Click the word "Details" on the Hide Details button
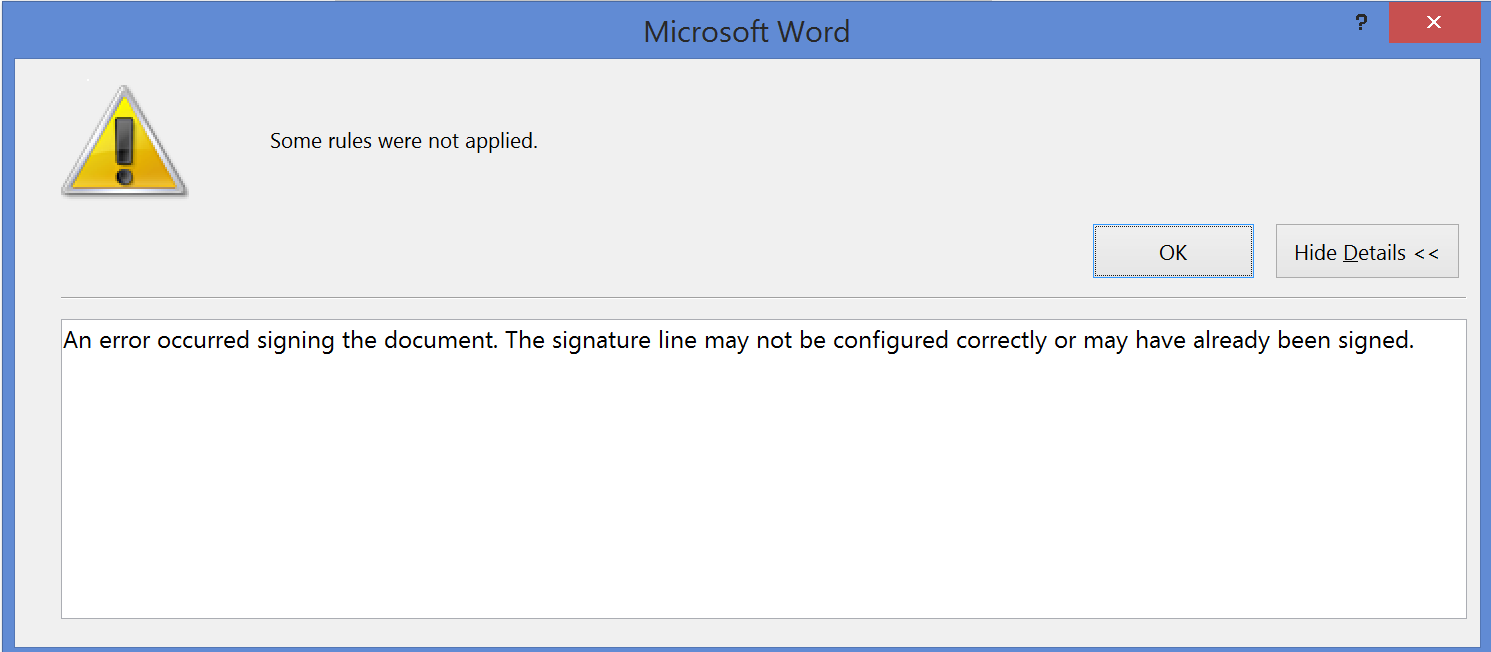This screenshot has width=1491, height=652. 1375,253
